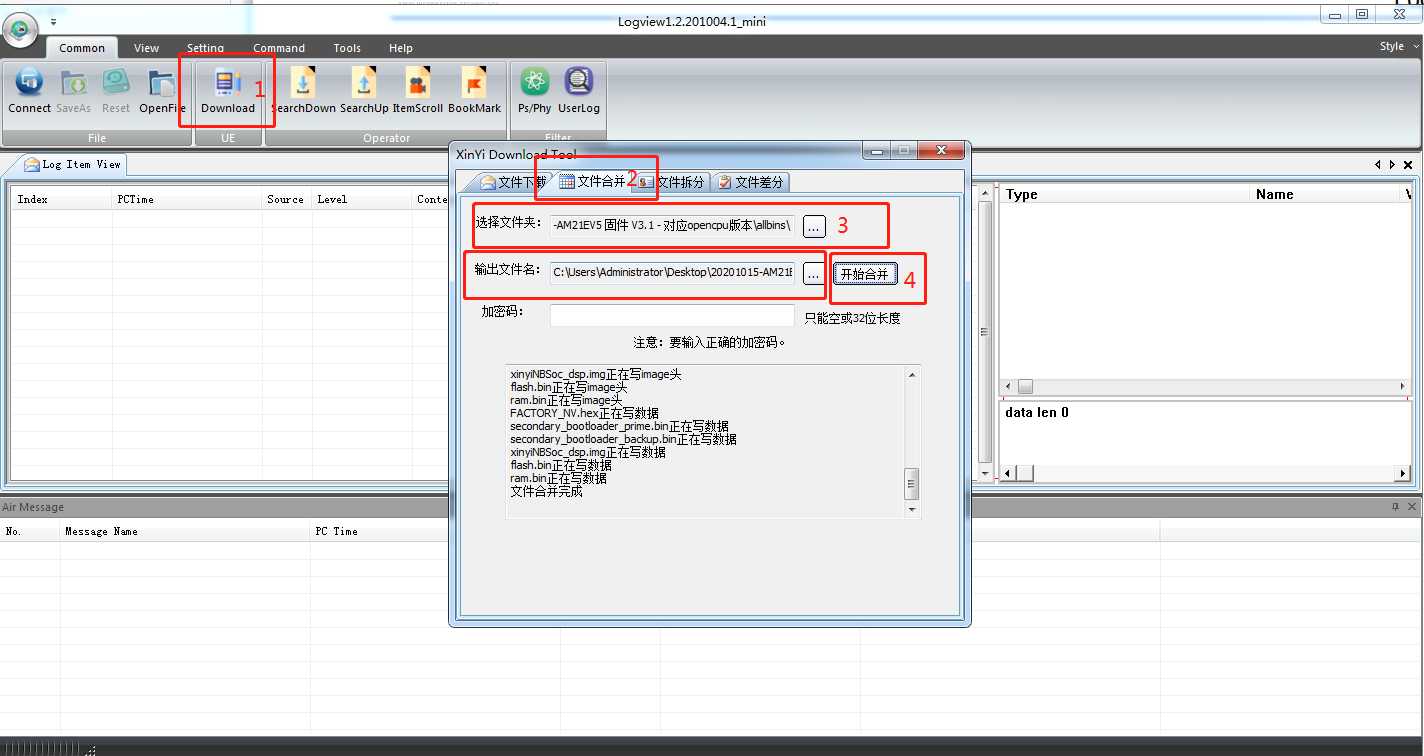This screenshot has width=1424, height=756.
Task: Click the secondary_bootloader_backup.bin log line
Action: [623, 439]
